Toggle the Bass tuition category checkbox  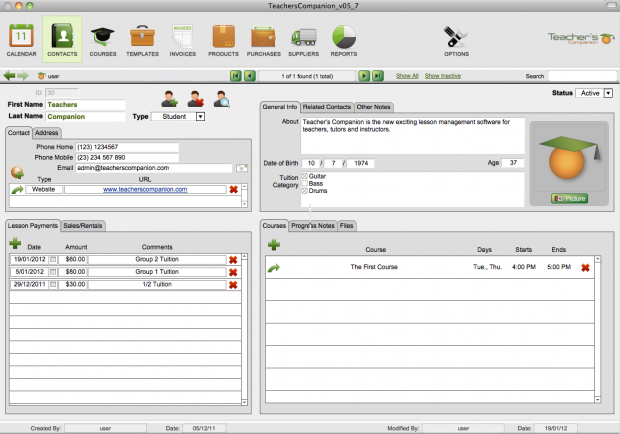(x=304, y=183)
